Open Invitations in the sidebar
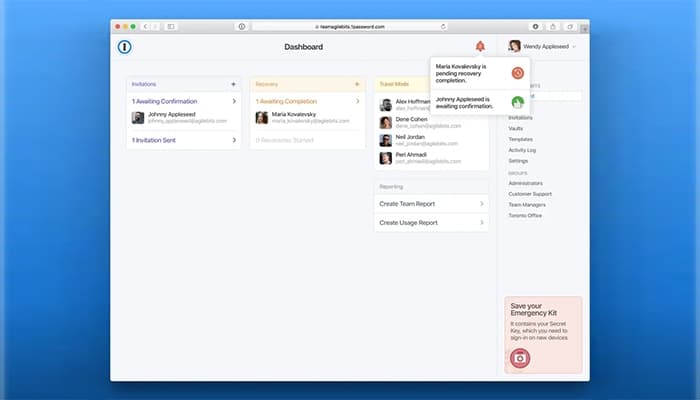The width and height of the screenshot is (700, 400). tap(520, 118)
